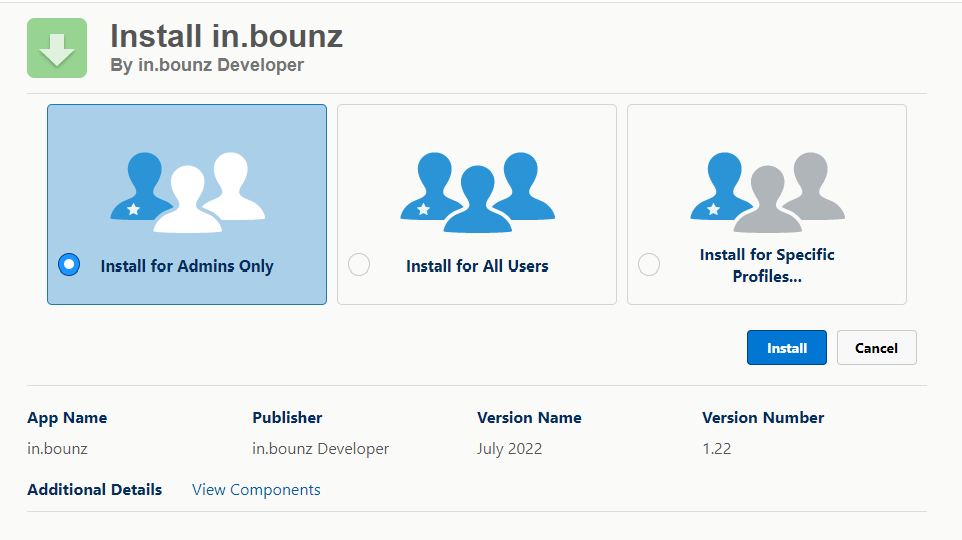Click the Cancel button
This screenshot has height=540, width=962.
point(877,347)
